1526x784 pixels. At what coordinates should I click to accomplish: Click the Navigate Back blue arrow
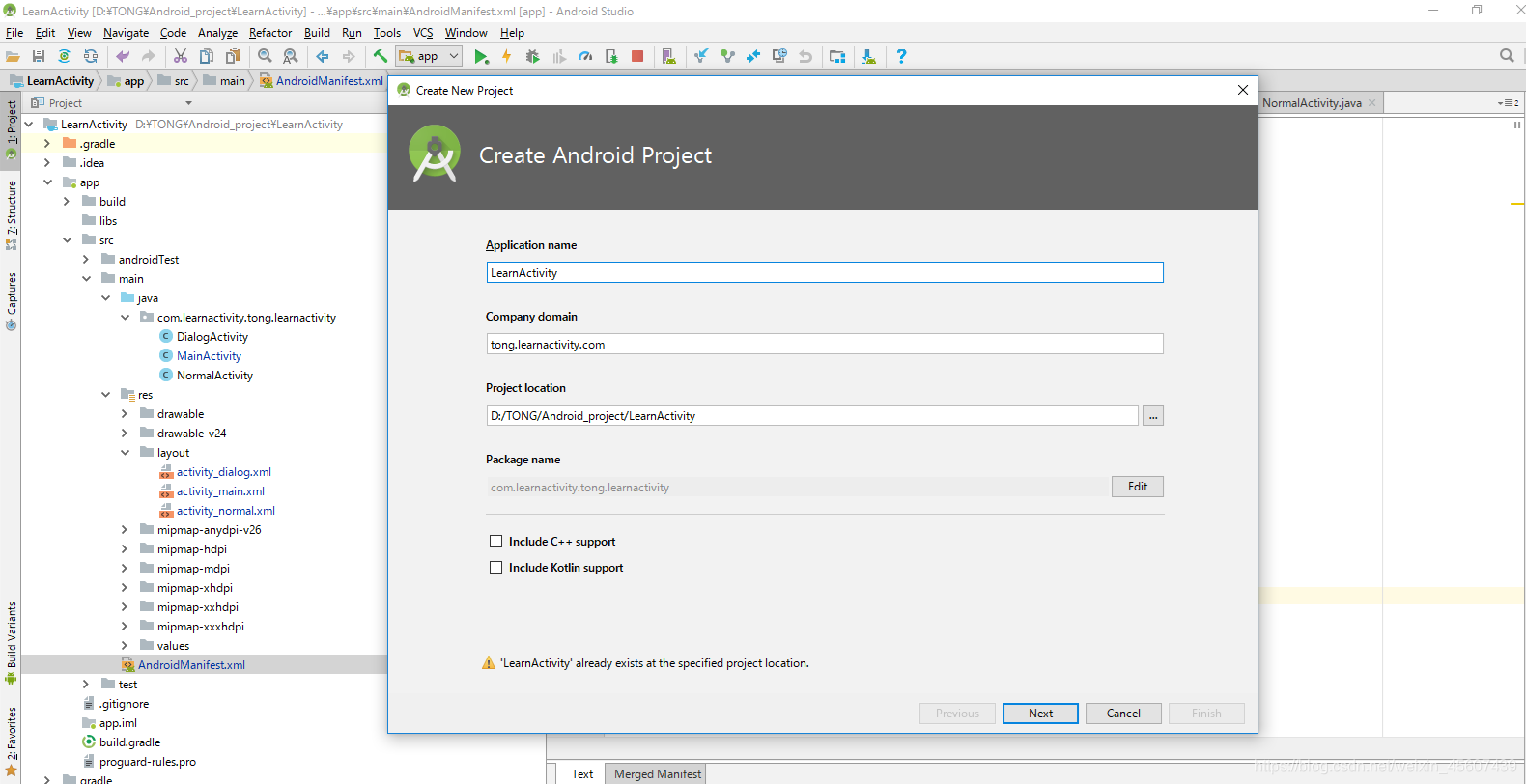(323, 57)
